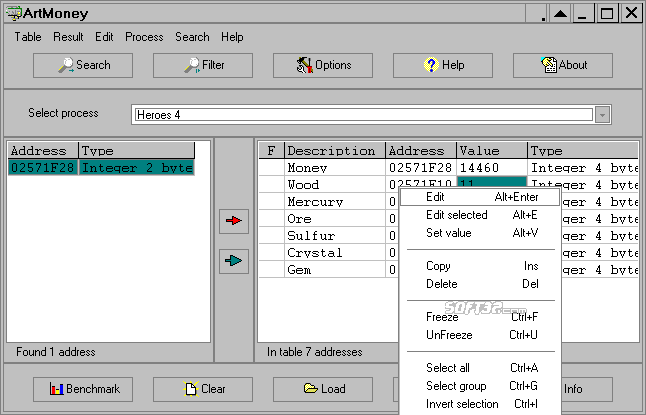Viewport: 646px width, 415px height.
Task: Click the Load button with folder icon
Action: coord(323,389)
